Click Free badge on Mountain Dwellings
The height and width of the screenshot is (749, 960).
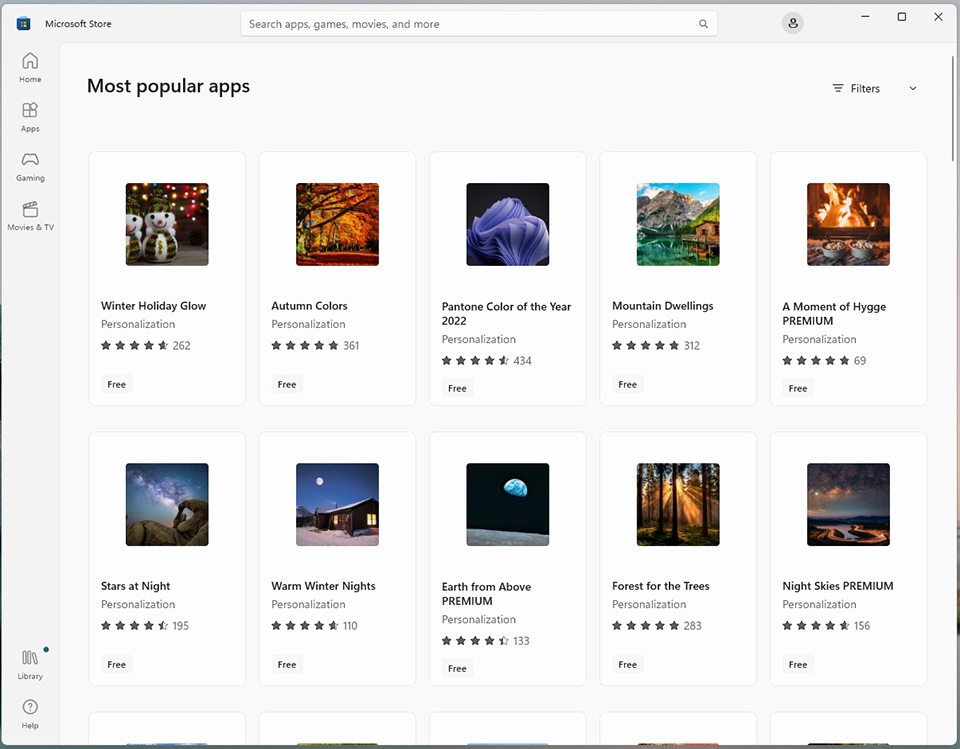tap(628, 385)
